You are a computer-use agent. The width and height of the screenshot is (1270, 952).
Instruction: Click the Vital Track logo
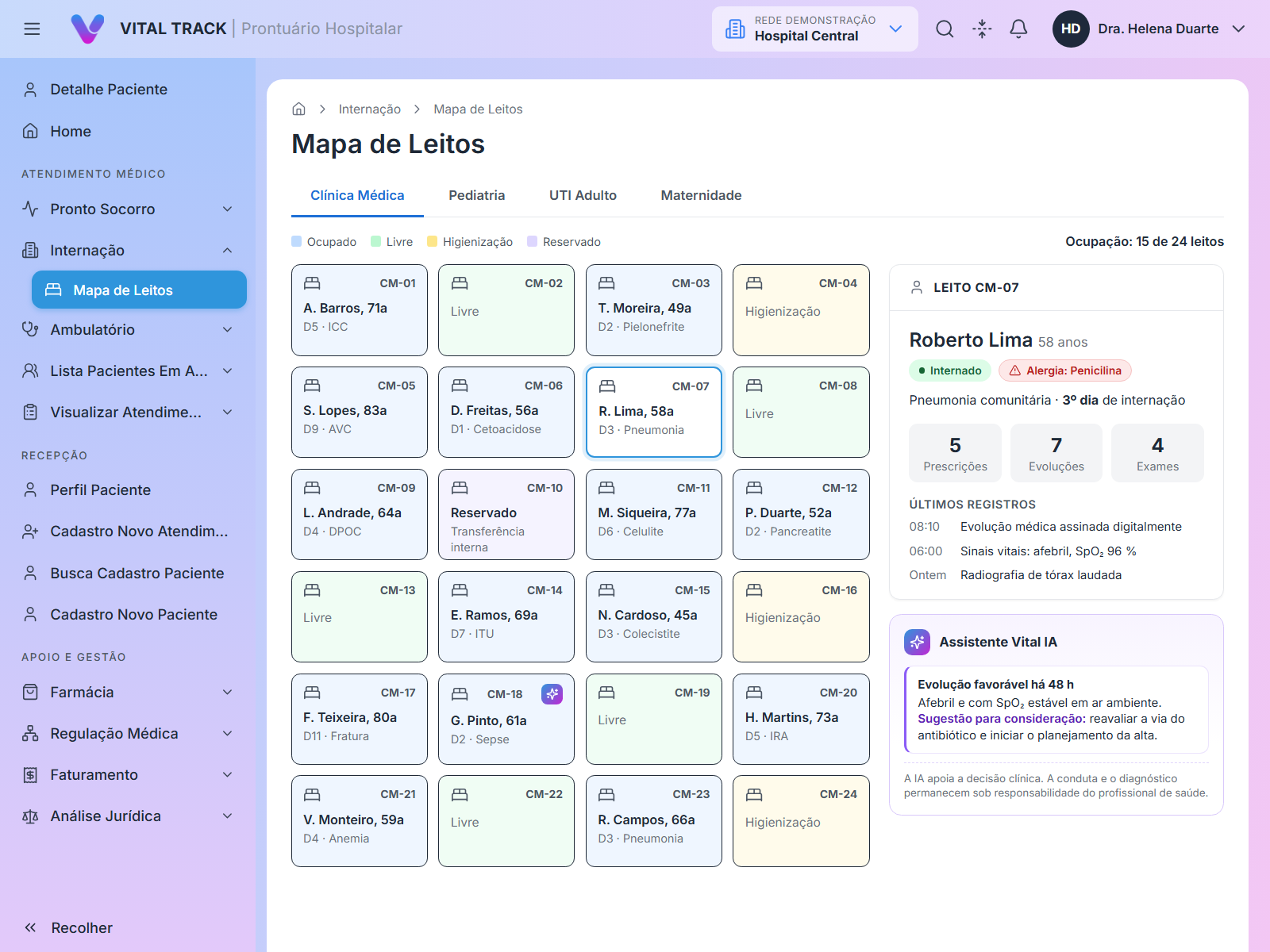(87, 29)
